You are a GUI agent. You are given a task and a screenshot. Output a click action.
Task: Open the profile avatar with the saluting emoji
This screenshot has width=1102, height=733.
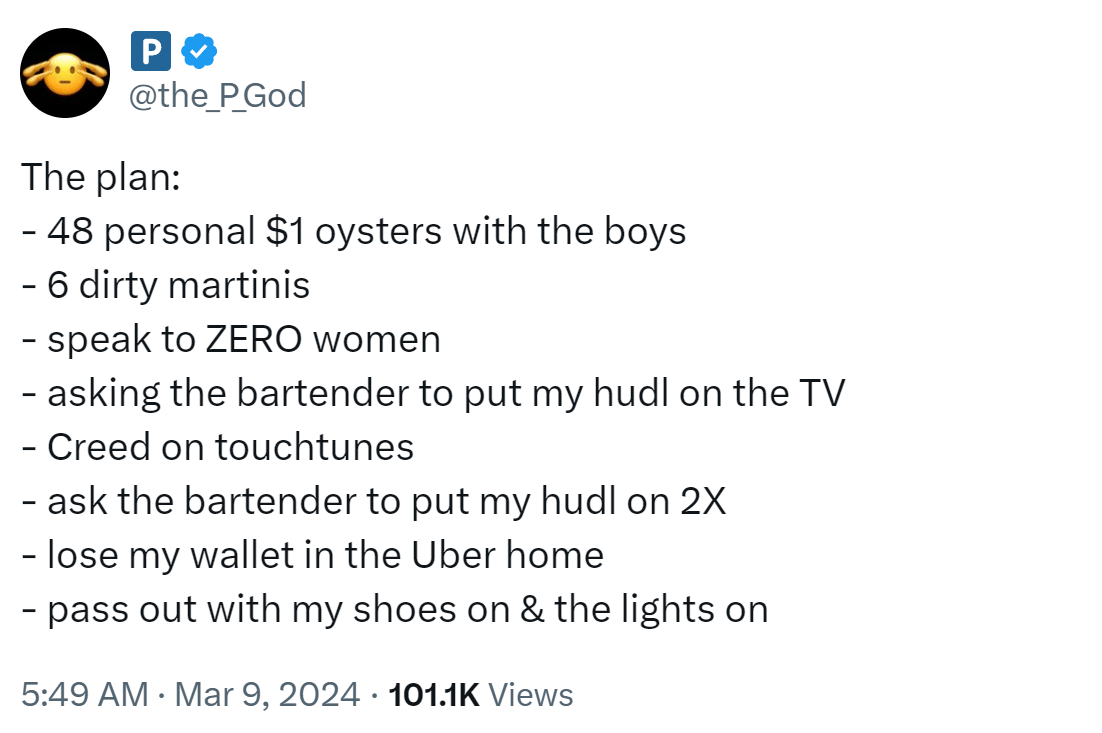click(65, 73)
